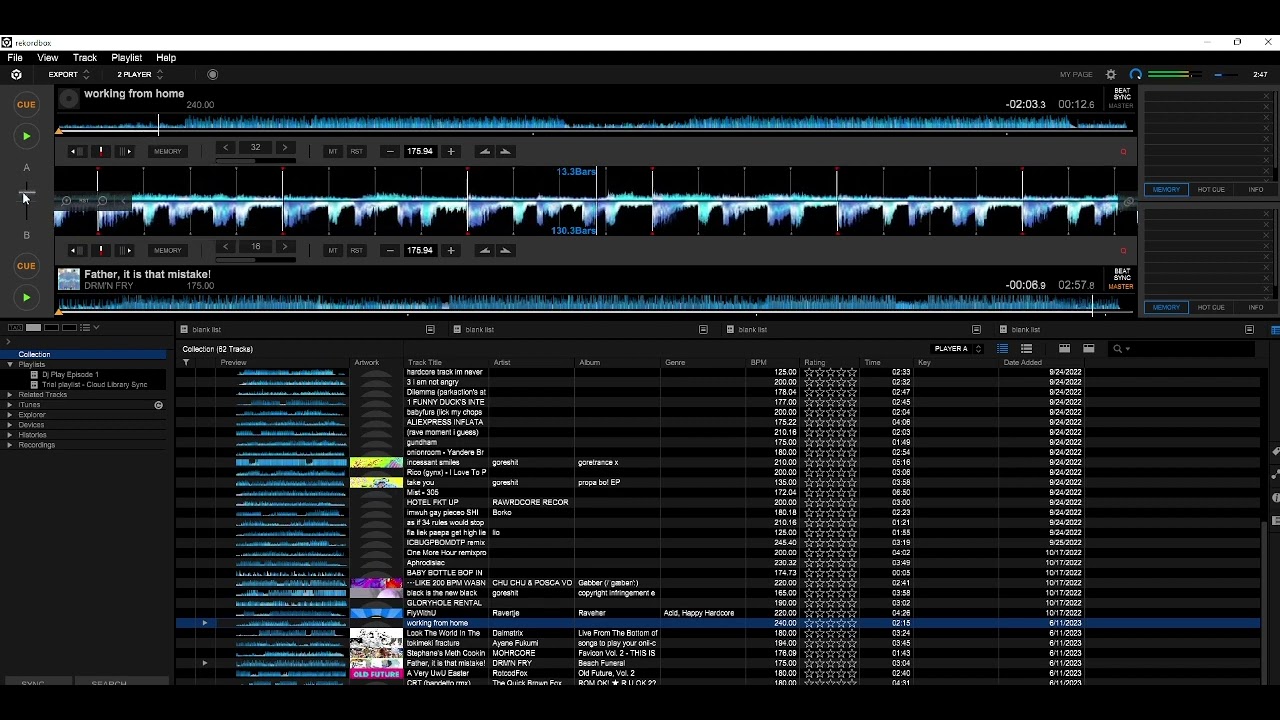Open the MY PAGE link
This screenshot has width=1280, height=720.
pos(1076,75)
